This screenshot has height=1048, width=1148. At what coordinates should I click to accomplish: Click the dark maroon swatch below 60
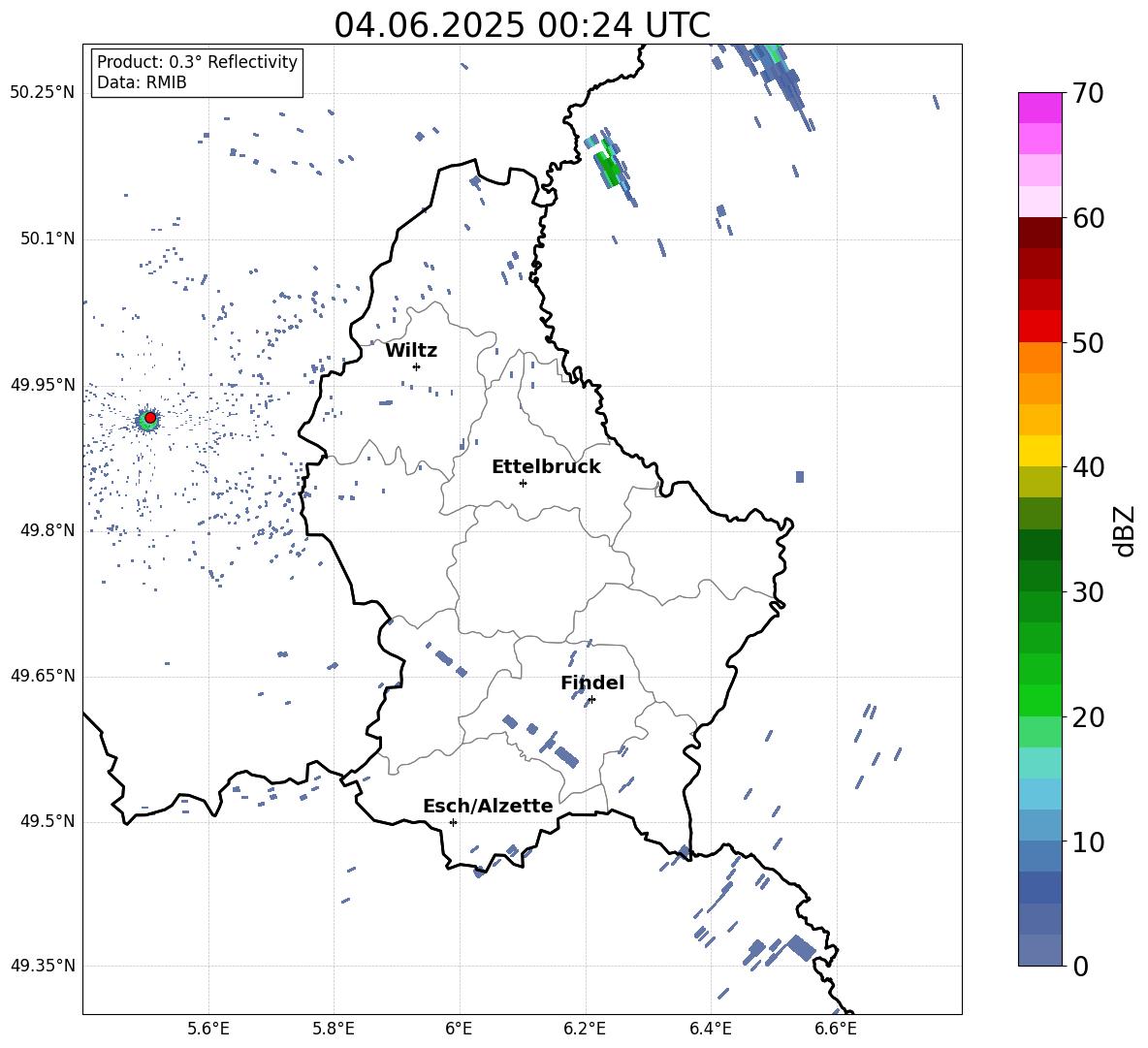pyautogui.click(x=1039, y=233)
